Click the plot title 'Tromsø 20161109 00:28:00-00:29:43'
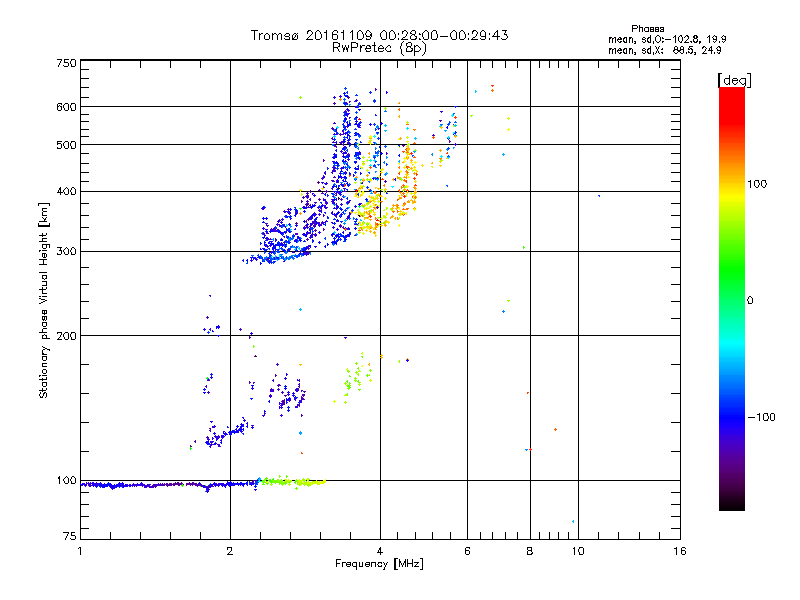 click(x=379, y=35)
